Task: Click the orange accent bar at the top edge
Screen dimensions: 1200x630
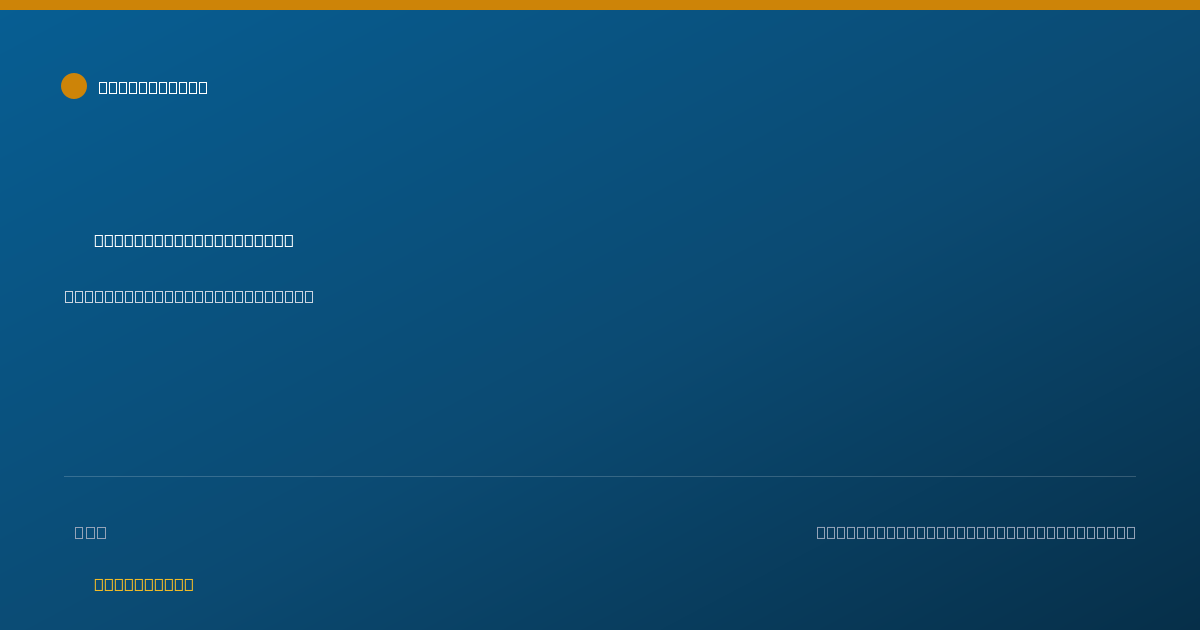Action: (x=600, y=5)
